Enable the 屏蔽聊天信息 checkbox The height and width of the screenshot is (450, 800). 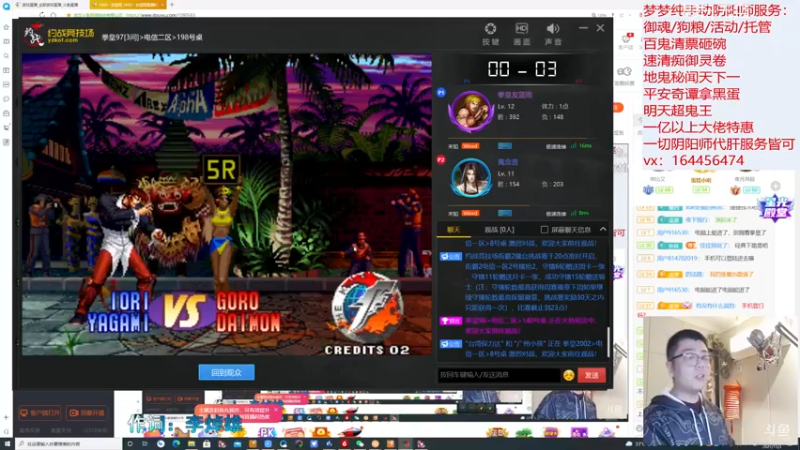tap(544, 230)
